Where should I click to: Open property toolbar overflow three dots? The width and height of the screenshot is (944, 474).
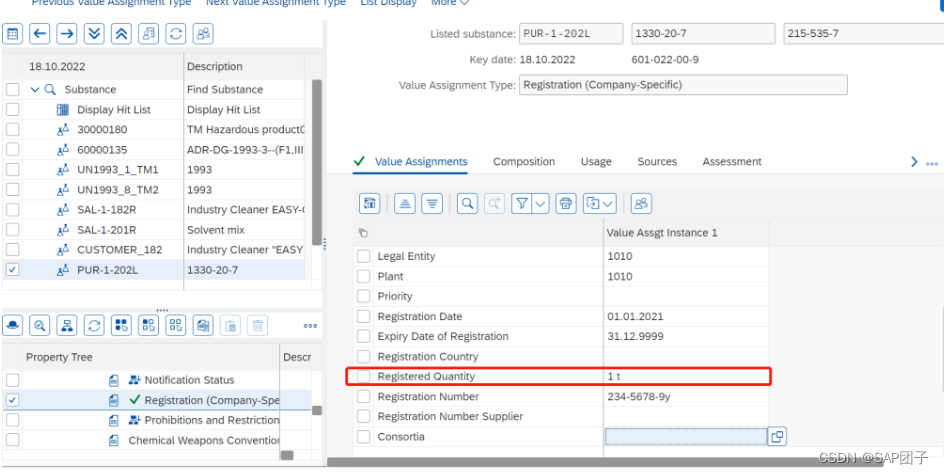[310, 326]
